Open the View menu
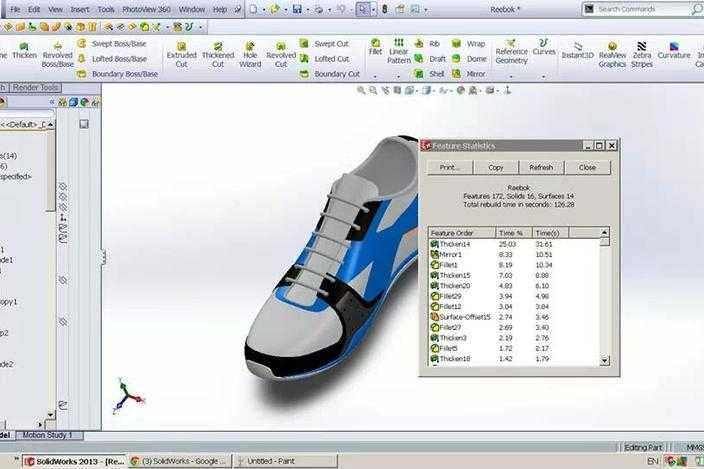The image size is (704, 469). point(56,9)
